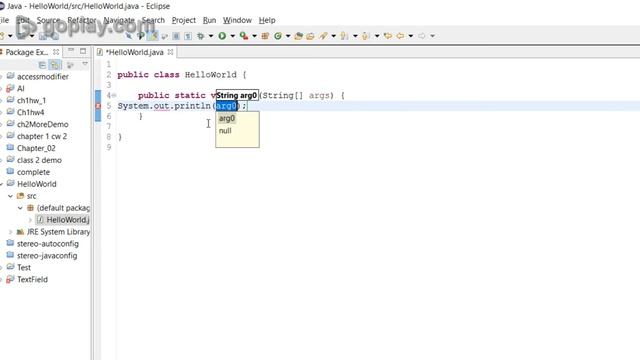640x360 pixels.
Task: Click 'String[] args' parameter in code
Action: pyautogui.click(x=297, y=96)
